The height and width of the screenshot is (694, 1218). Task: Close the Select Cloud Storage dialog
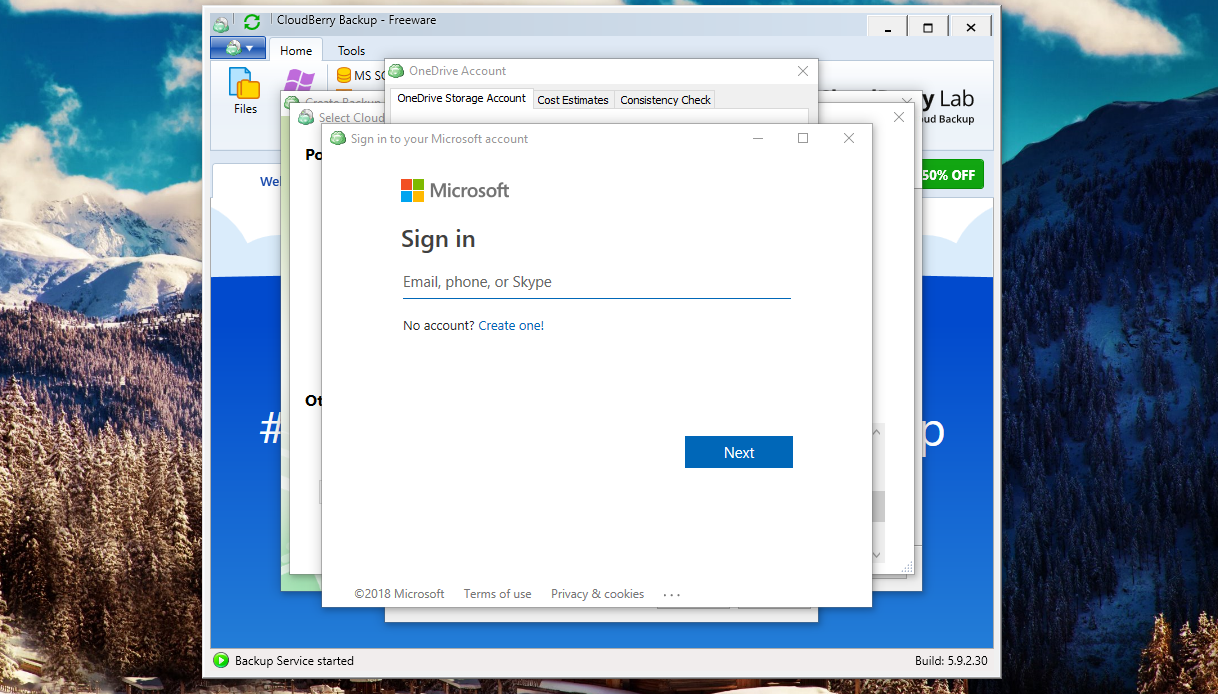[898, 117]
